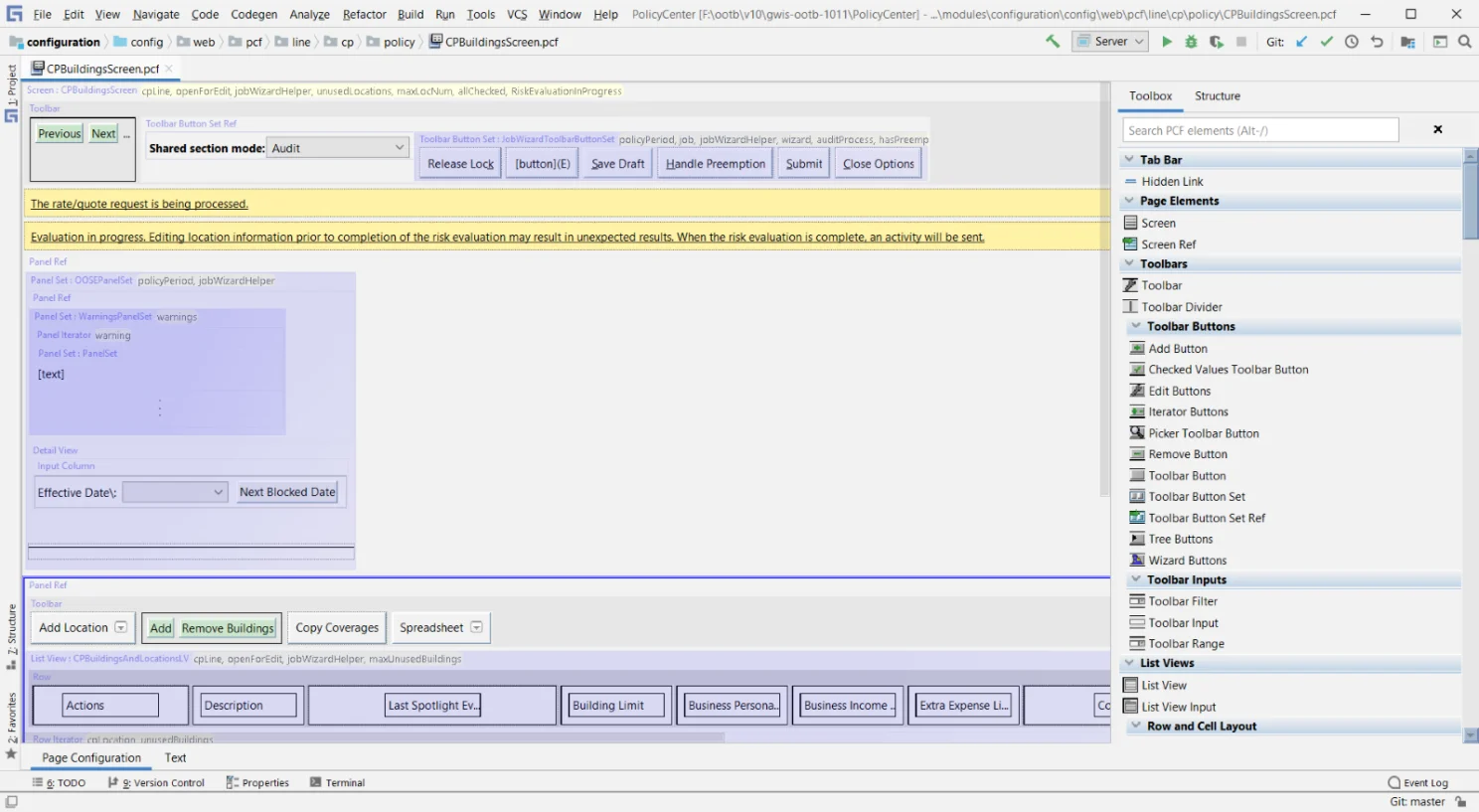The image size is (1479, 812).
Task: Click the Git master branch indicator
Action: point(1417,802)
